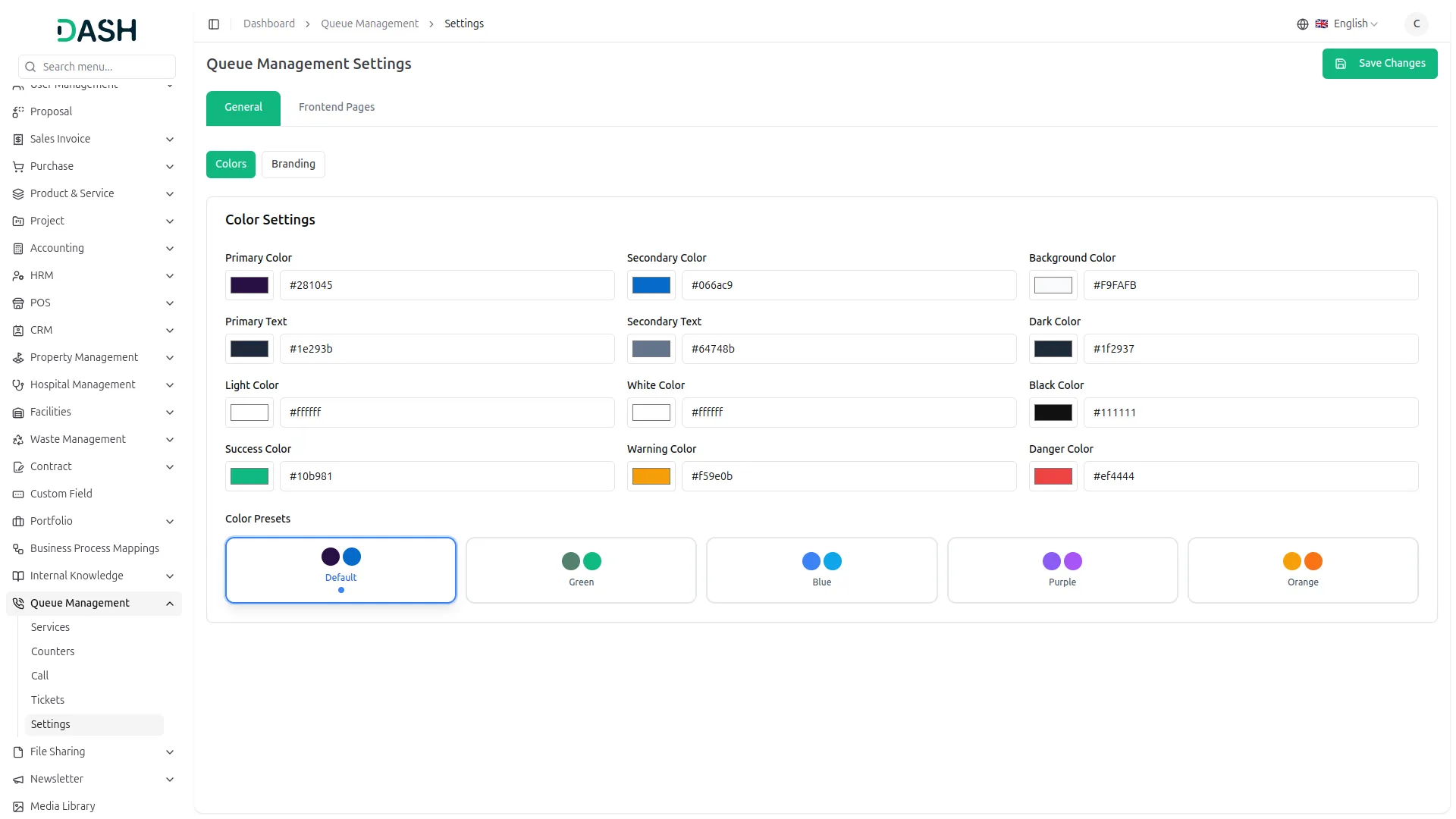Click the Custom Field icon
The width and height of the screenshot is (1456, 819).
[x=18, y=494]
